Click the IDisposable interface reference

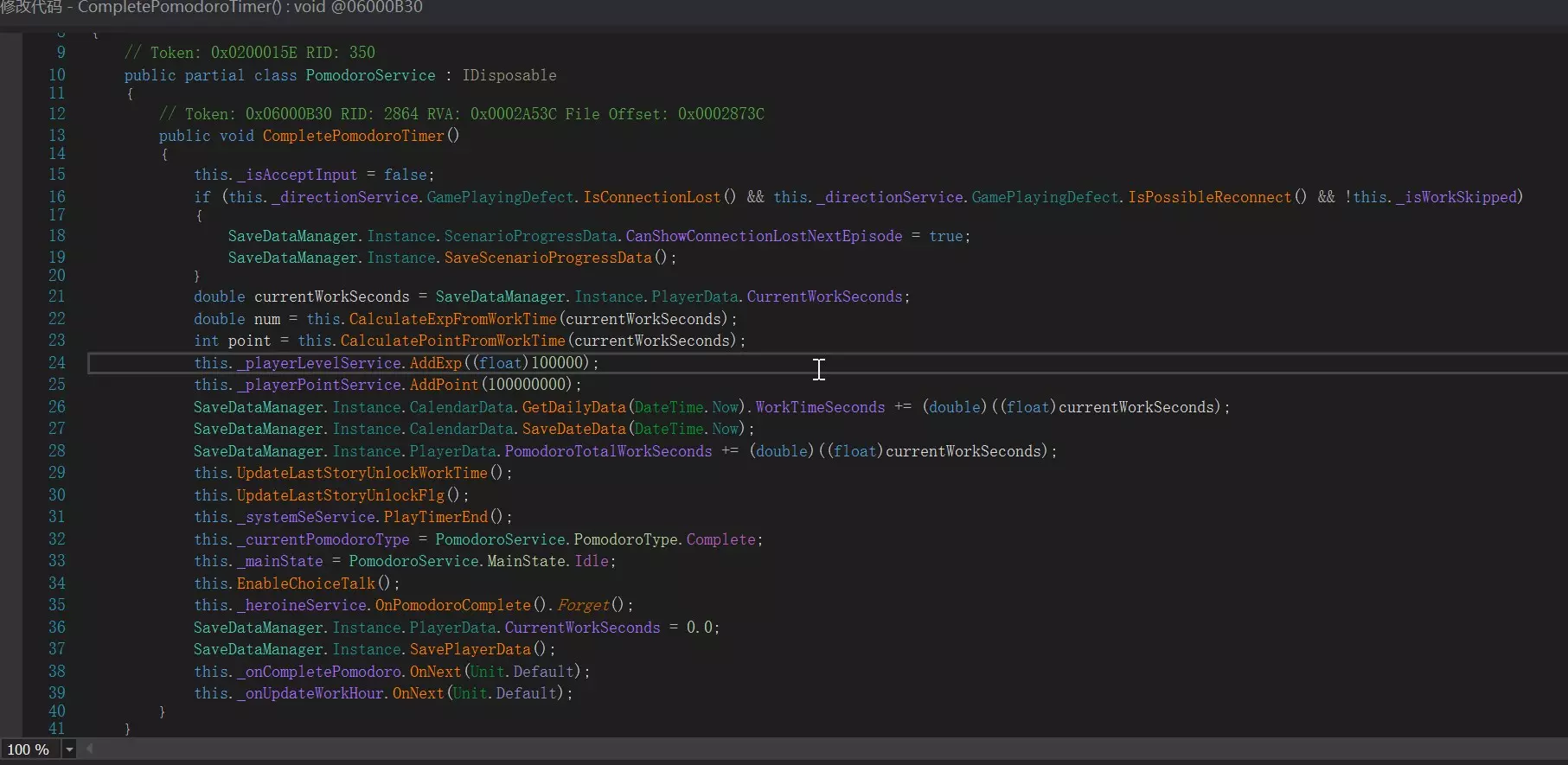(509, 75)
